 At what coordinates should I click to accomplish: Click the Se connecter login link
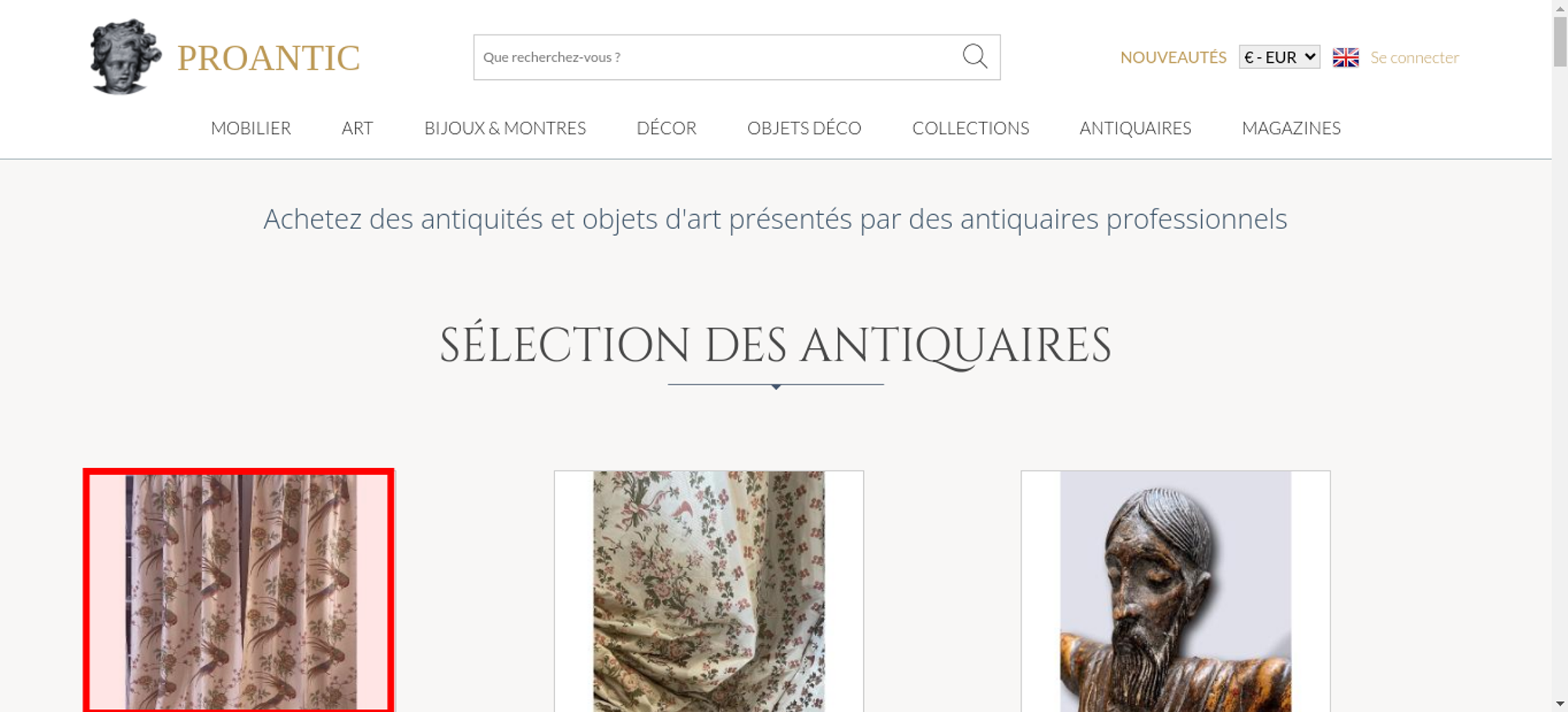pyautogui.click(x=1414, y=57)
